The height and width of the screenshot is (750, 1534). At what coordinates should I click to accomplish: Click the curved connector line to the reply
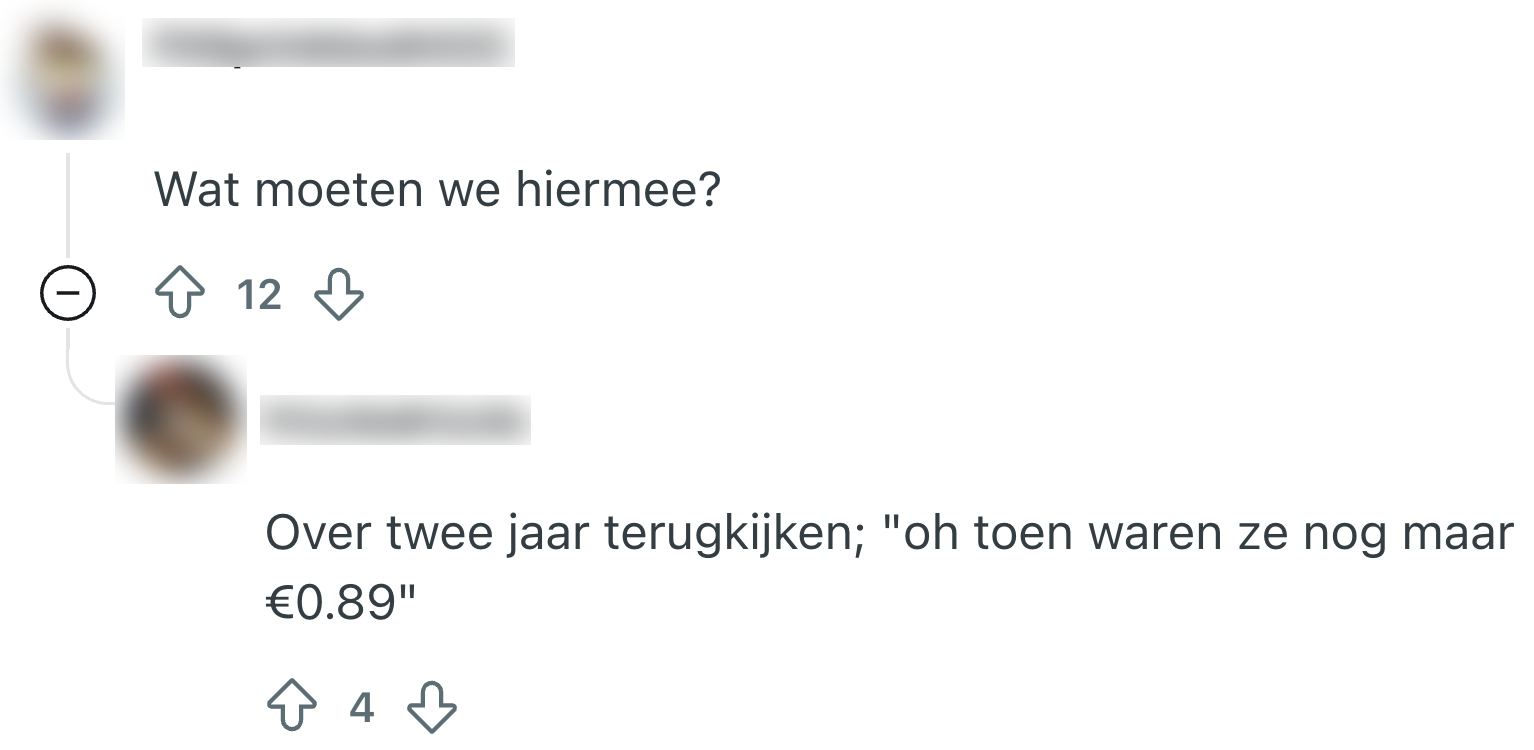[78, 388]
